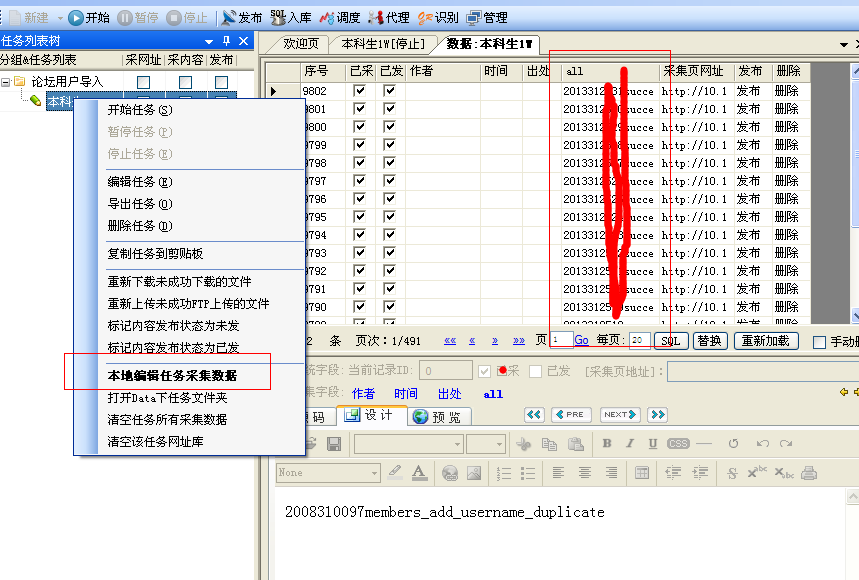Select 编辑任务 (E) from context menu
The width and height of the screenshot is (859, 580).
point(140,182)
